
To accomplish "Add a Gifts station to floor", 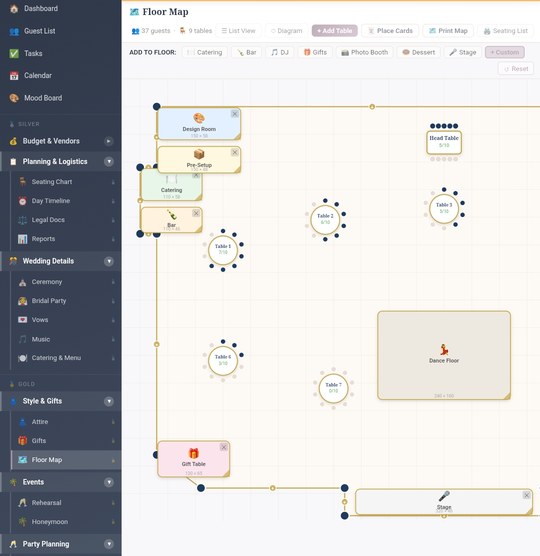I will click(315, 52).
